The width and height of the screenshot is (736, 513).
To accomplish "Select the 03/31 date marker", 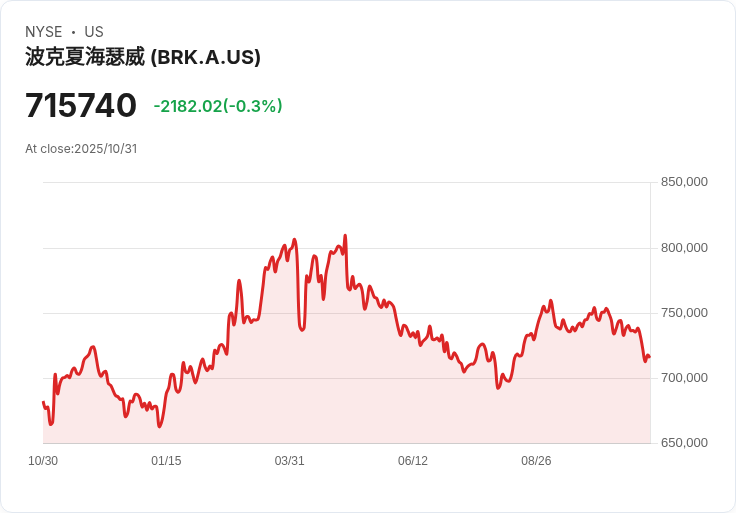I will point(289,461).
